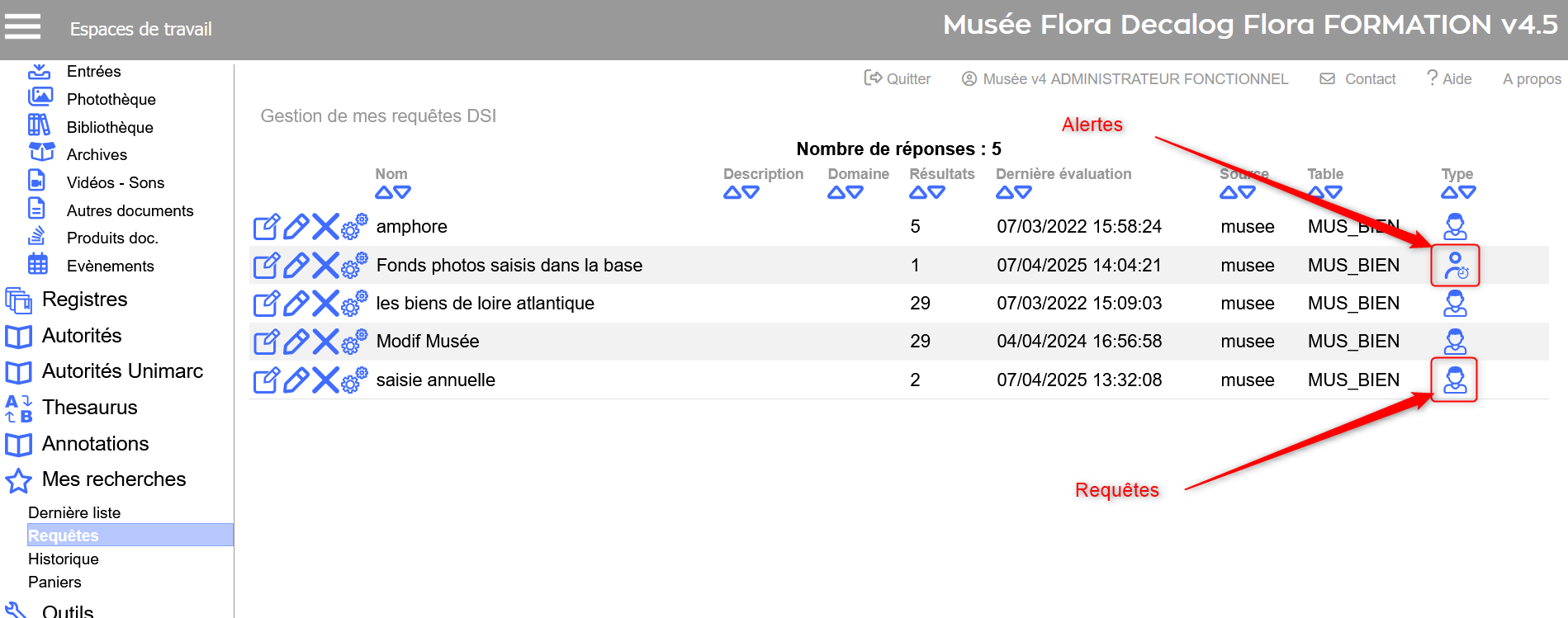Click the Contact link in header

coord(1358,79)
